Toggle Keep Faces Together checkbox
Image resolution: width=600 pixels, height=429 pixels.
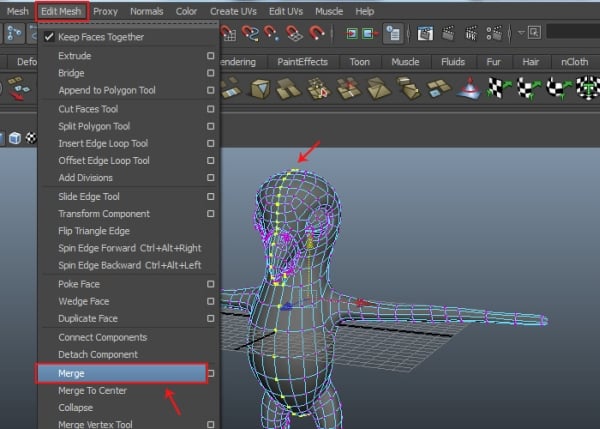[x=49, y=37]
